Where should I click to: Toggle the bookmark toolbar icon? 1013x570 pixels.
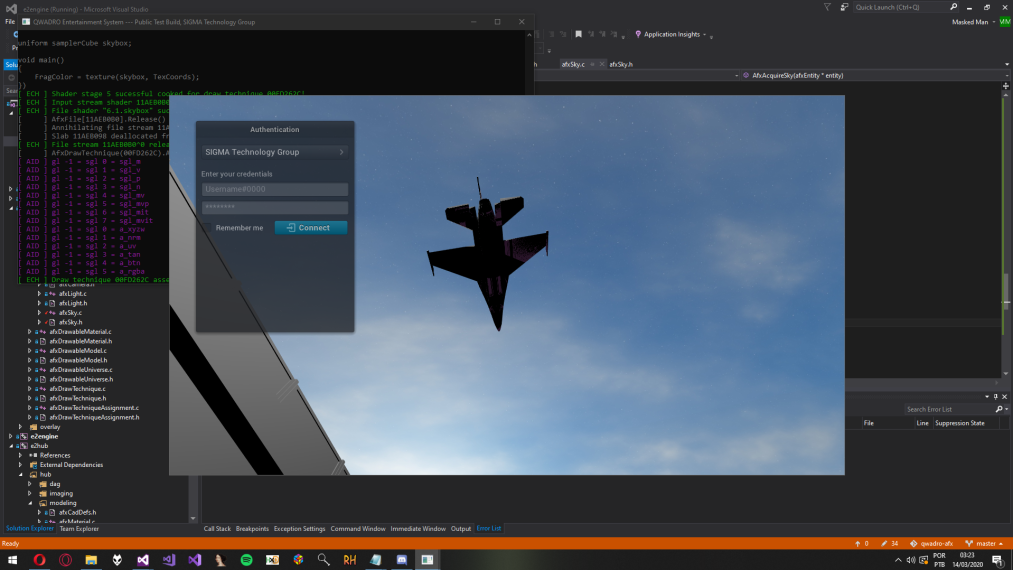578,34
